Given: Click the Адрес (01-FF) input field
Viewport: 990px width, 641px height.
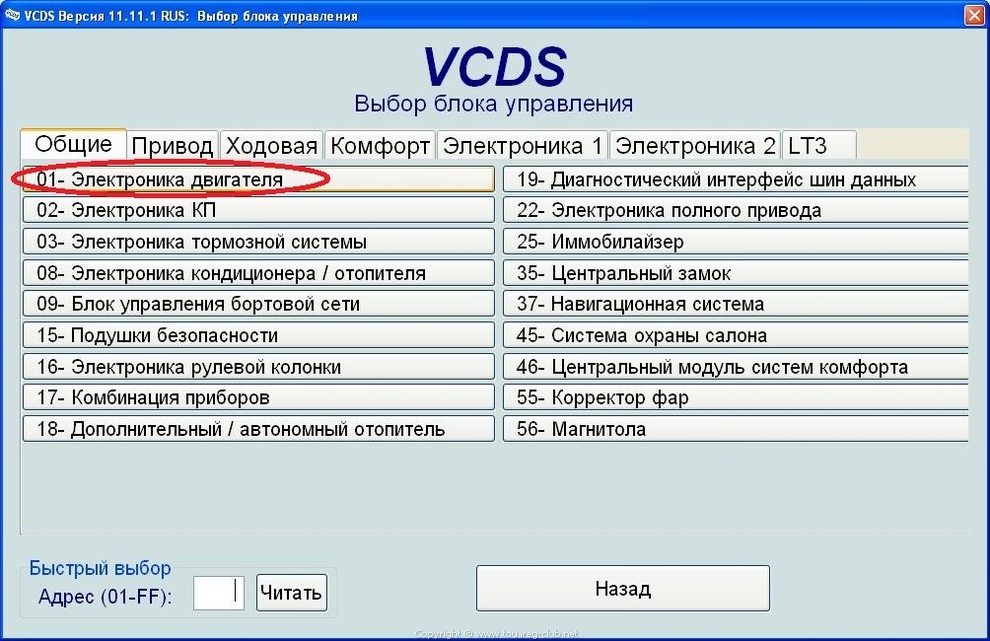Looking at the screenshot, I should tap(218, 592).
